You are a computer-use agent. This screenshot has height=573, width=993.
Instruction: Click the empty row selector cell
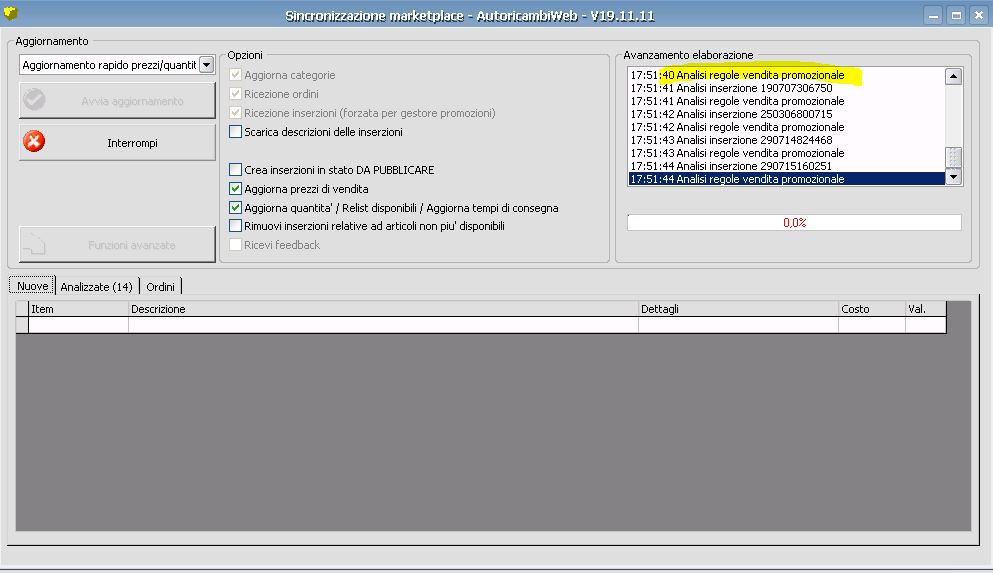click(x=22, y=325)
